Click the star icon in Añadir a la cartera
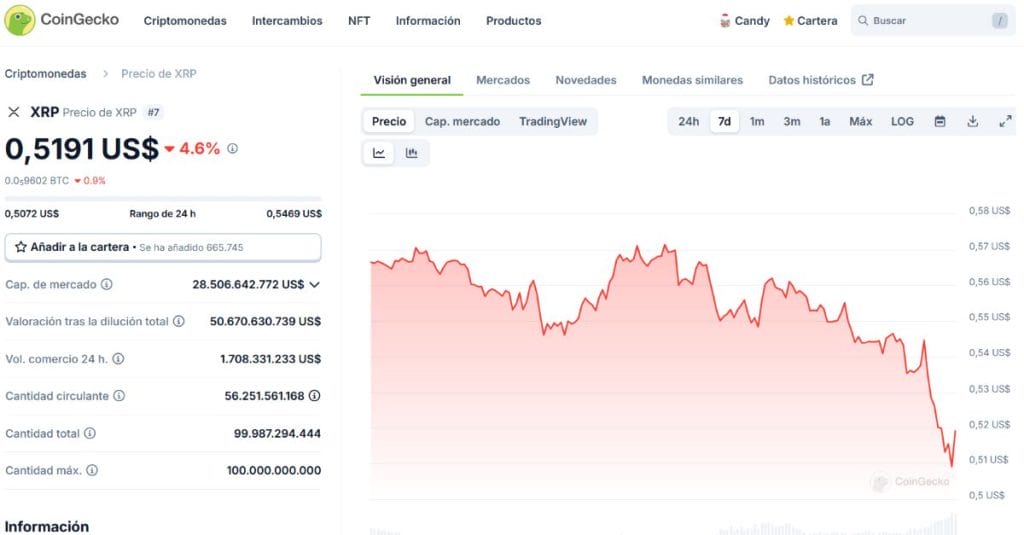The width and height of the screenshot is (1024, 535). pyautogui.click(x=21, y=247)
